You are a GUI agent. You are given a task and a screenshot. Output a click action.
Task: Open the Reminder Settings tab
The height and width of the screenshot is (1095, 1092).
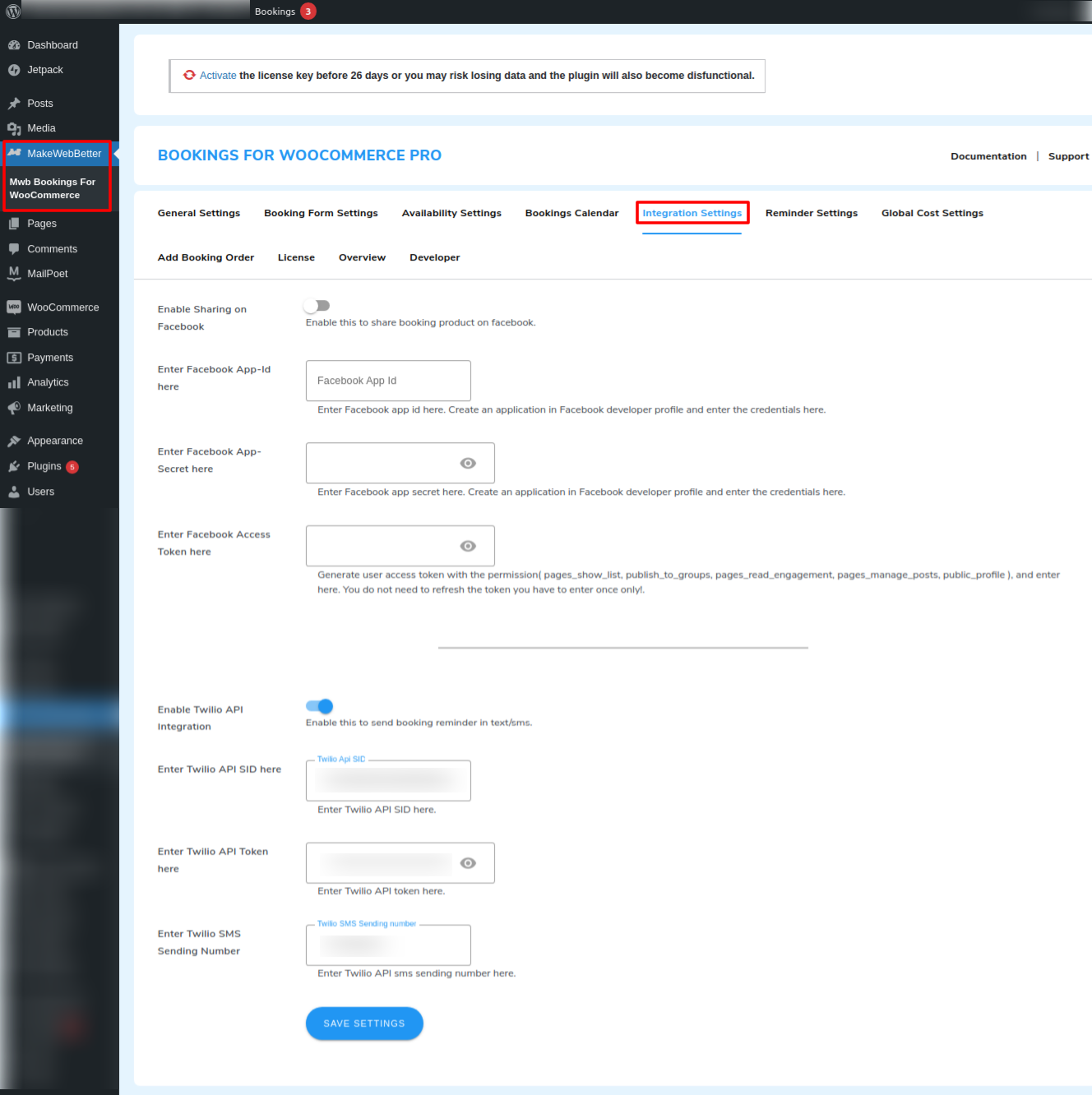coord(812,213)
